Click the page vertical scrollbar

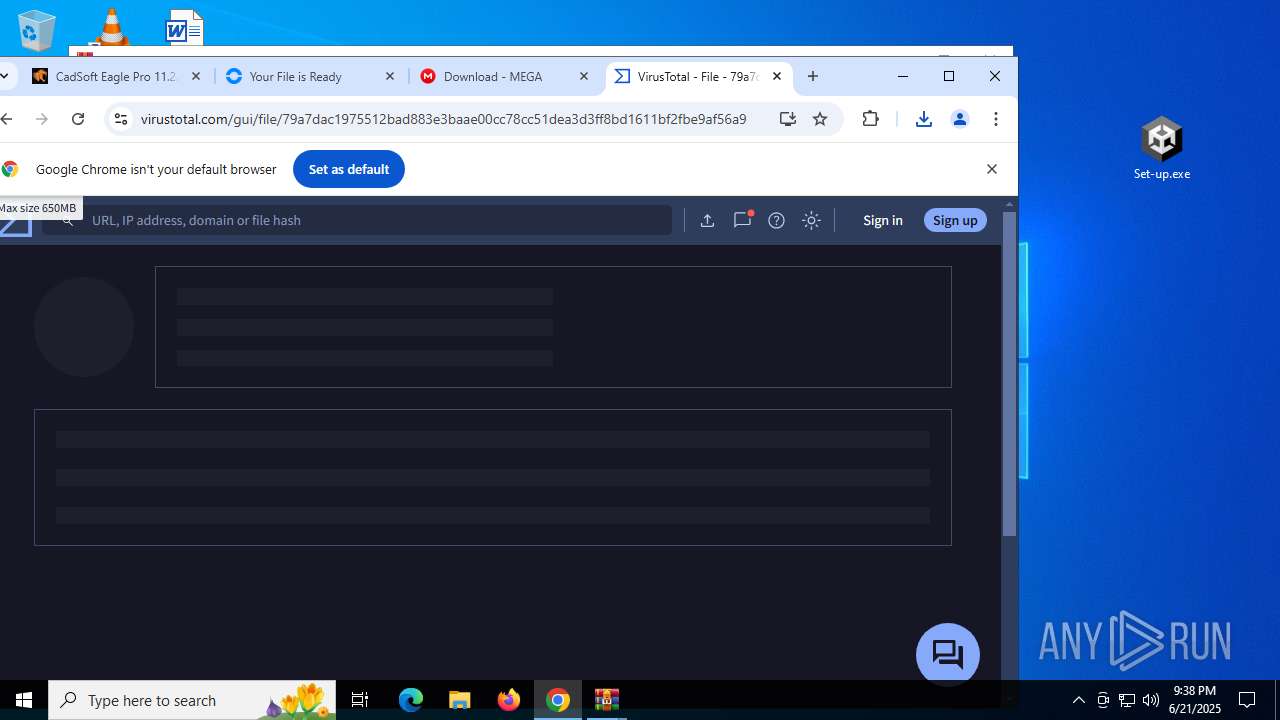1009,373
